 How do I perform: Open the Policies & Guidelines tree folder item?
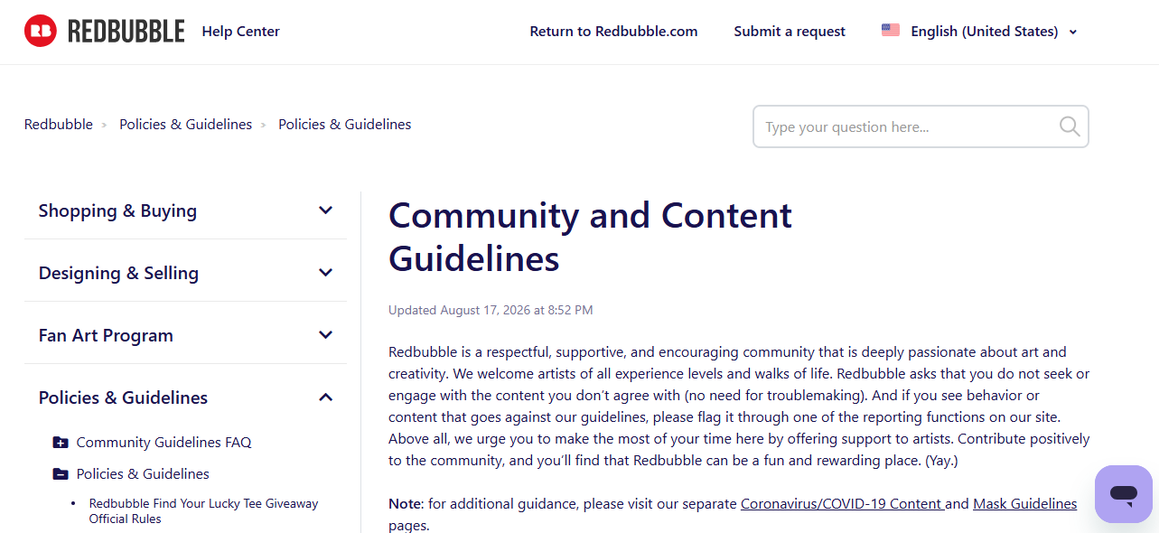coord(143,474)
